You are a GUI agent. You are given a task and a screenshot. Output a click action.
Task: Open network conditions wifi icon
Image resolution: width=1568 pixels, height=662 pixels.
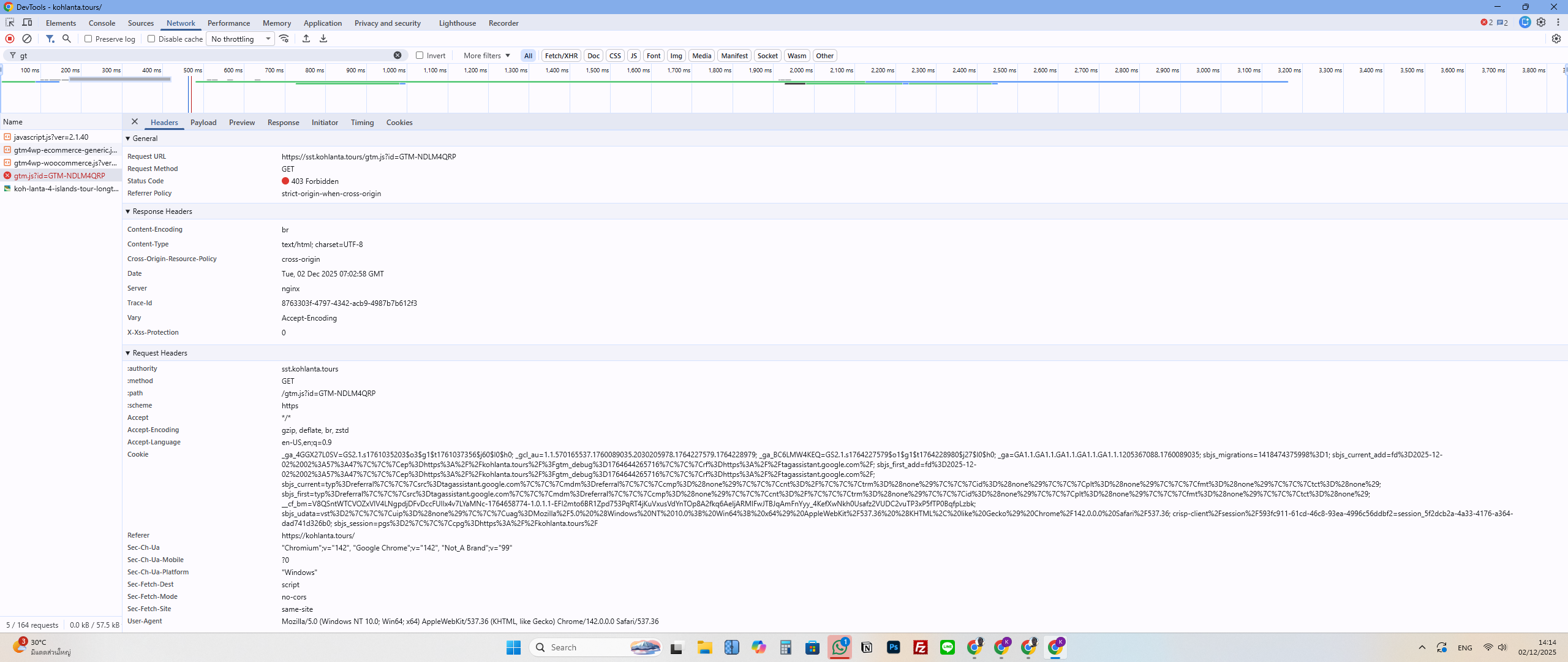click(284, 39)
